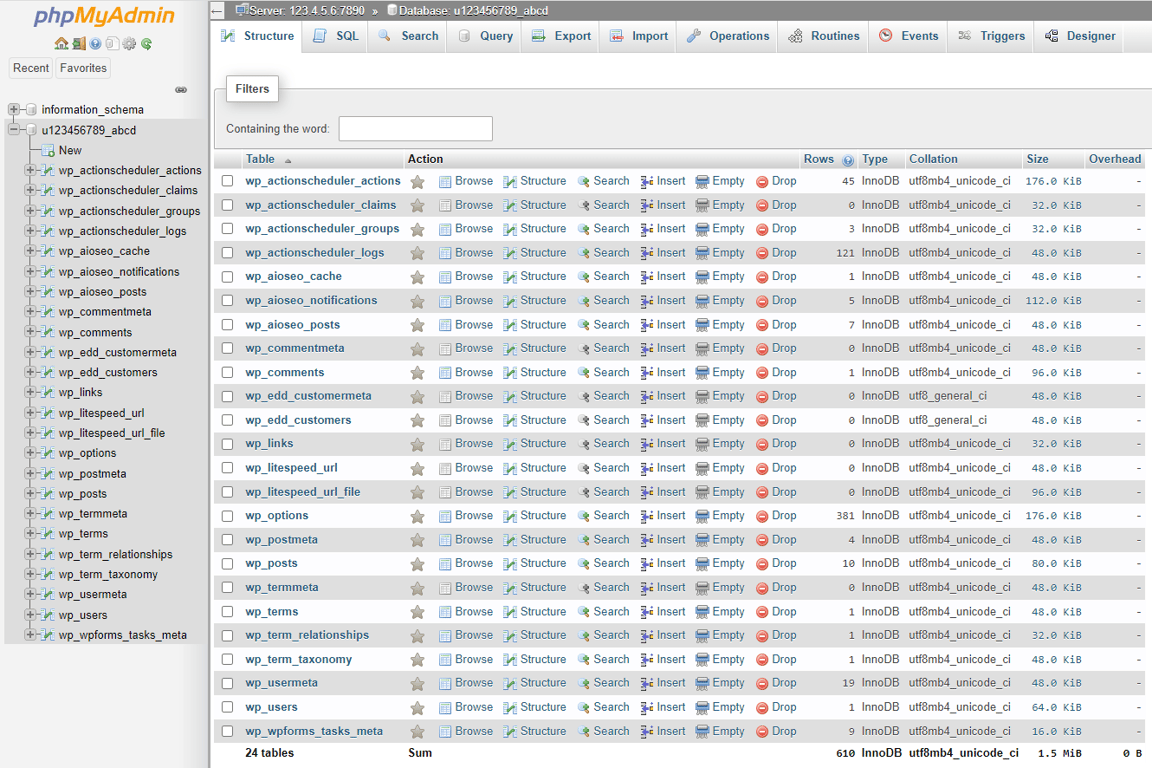The image size is (1152, 768).
Task: Open the Recent tables selector
Action: 30,67
